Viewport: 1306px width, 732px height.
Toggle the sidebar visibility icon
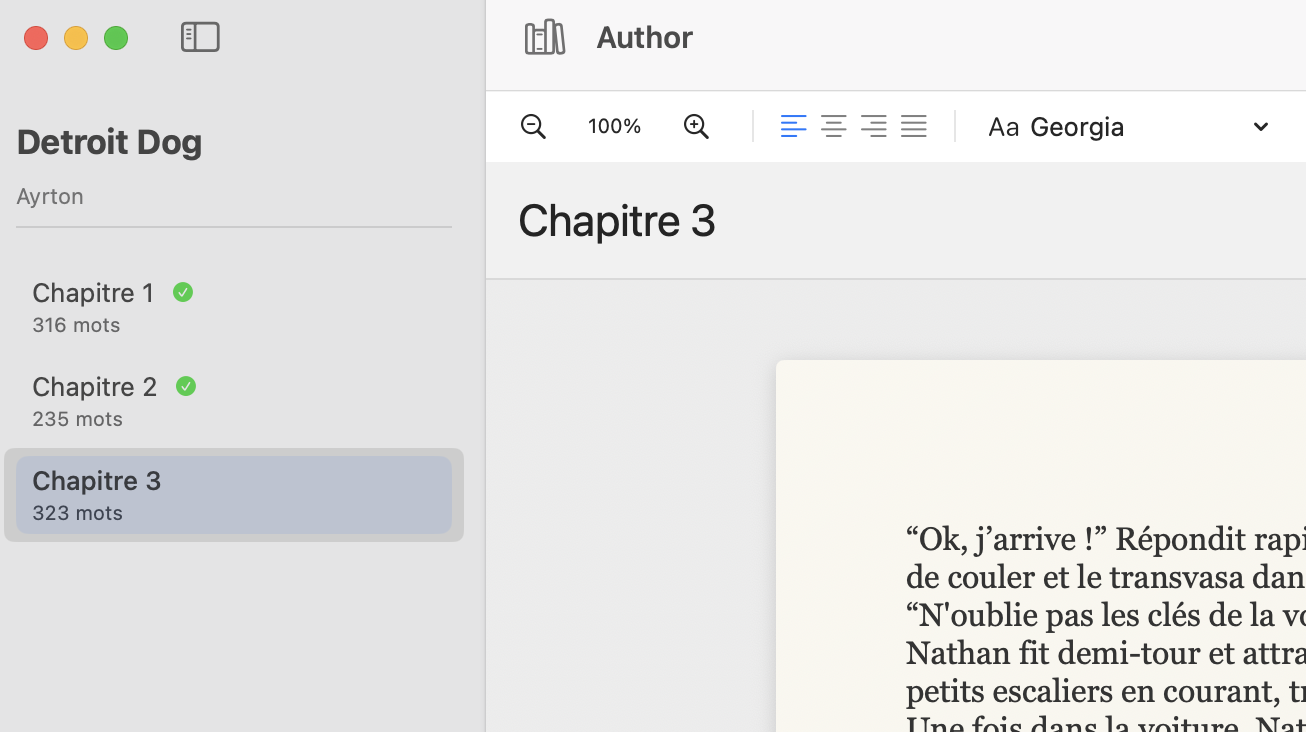click(200, 37)
